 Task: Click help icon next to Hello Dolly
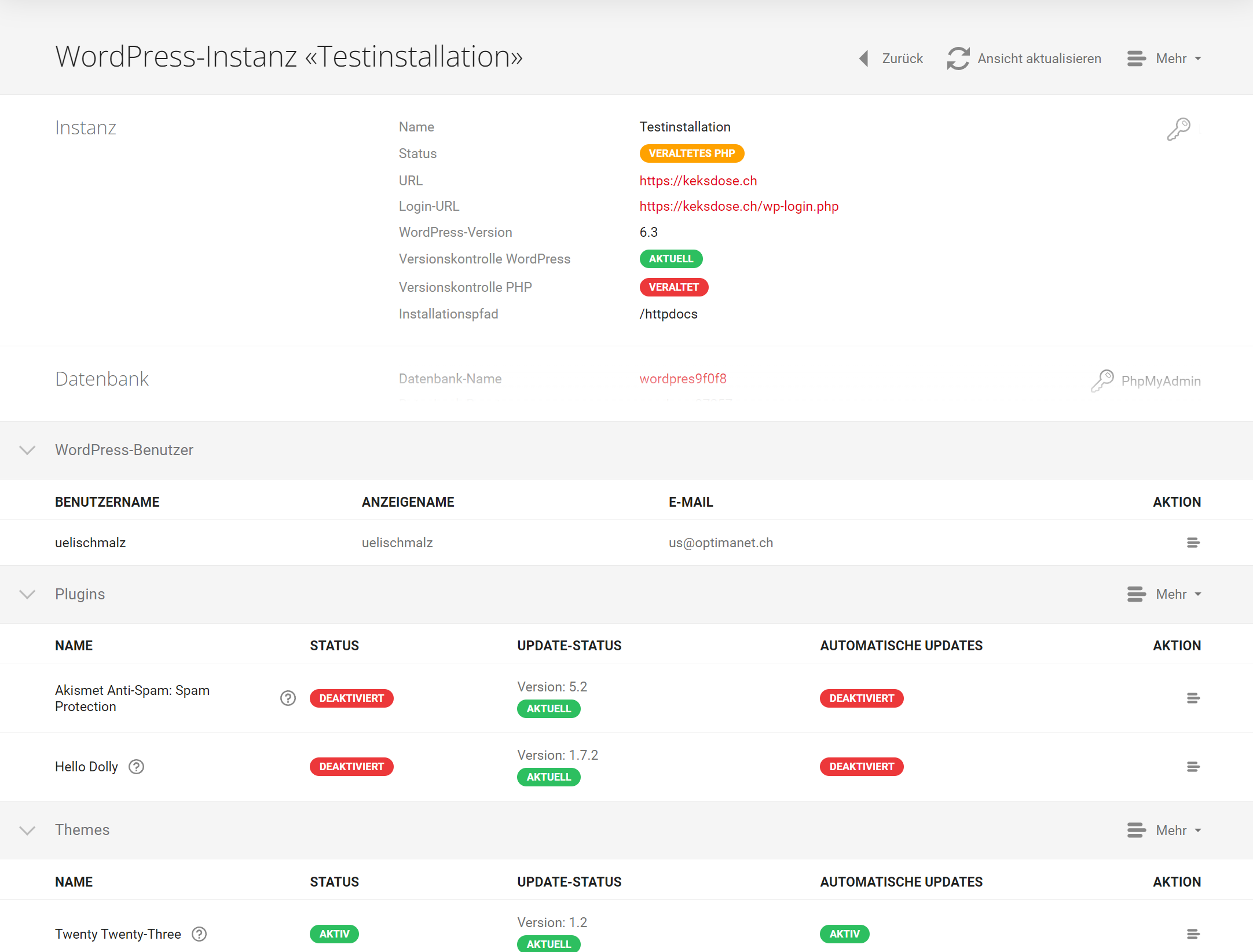[136, 767]
